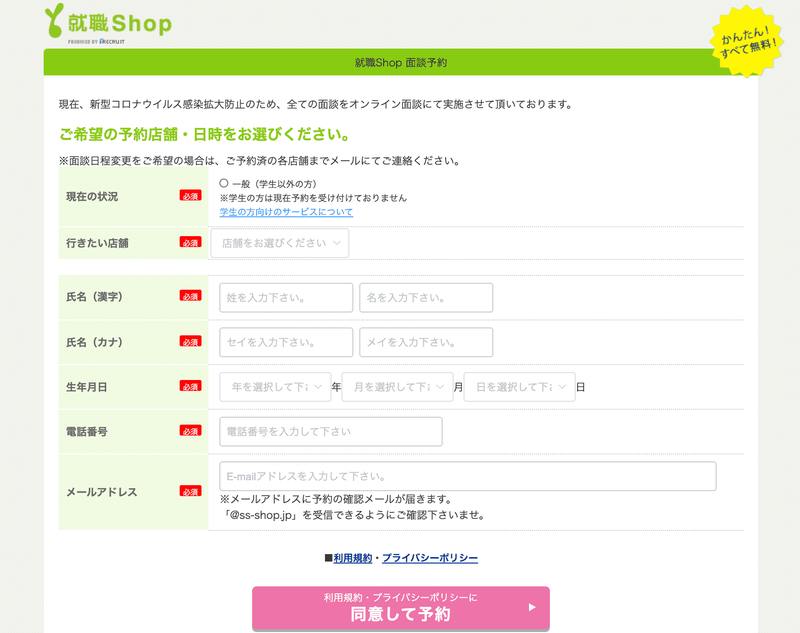Screen dimensions: 800x633
Task: Click the 電話番号 input field
Action: 330,431
